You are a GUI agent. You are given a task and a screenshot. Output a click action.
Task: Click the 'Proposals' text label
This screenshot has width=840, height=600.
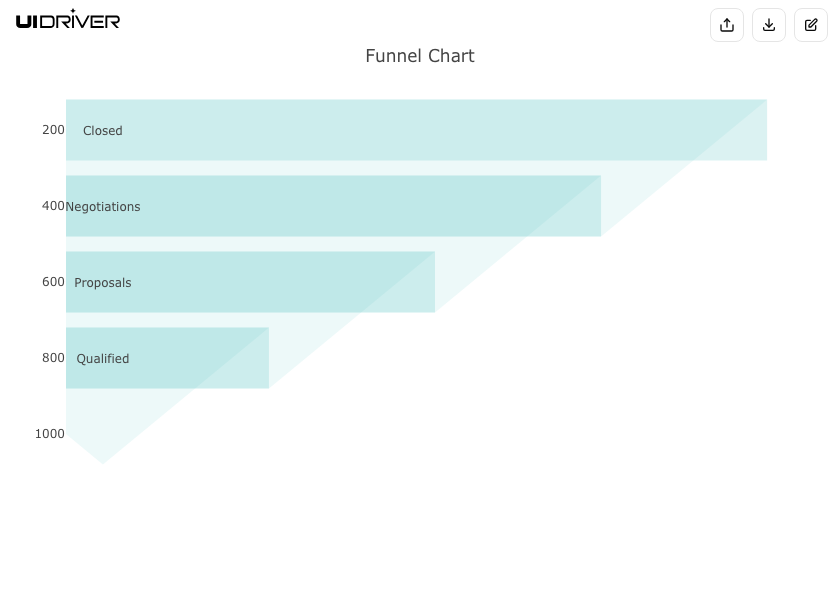click(103, 283)
